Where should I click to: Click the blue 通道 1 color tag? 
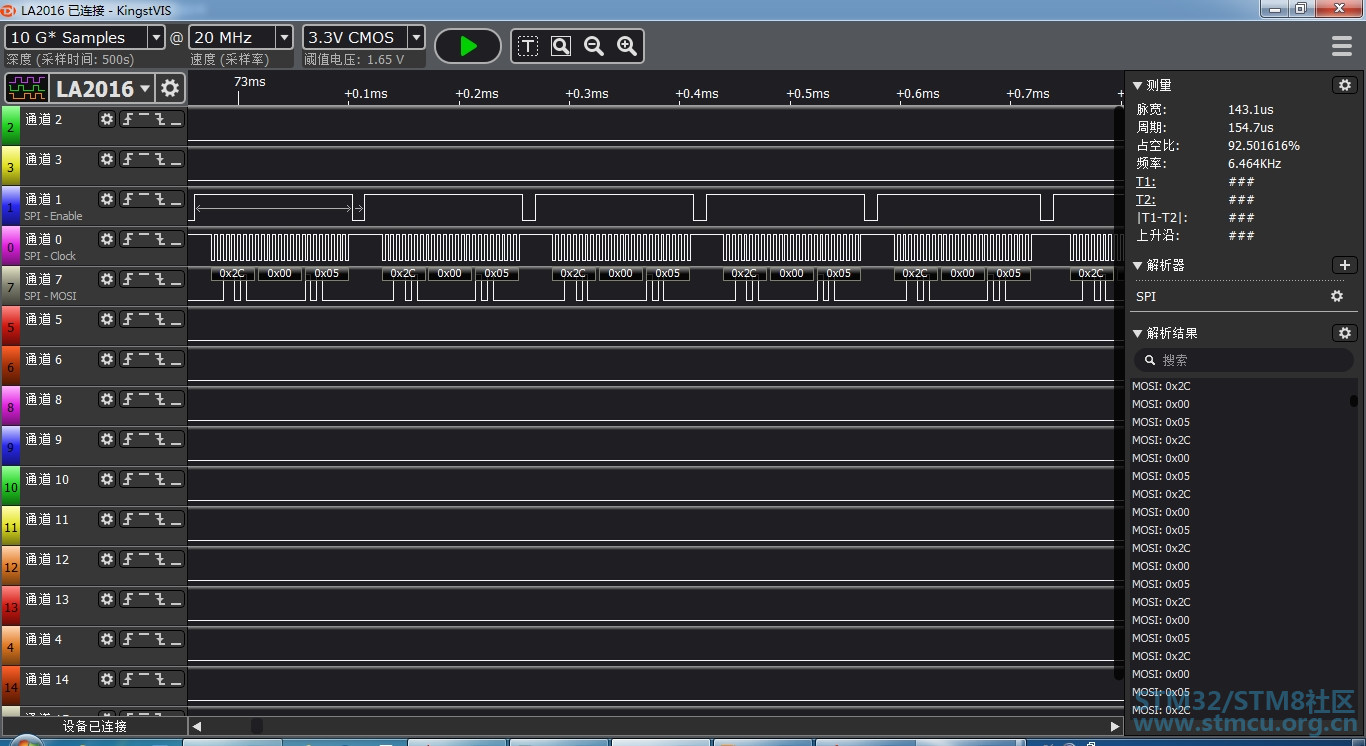pyautogui.click(x=11, y=205)
